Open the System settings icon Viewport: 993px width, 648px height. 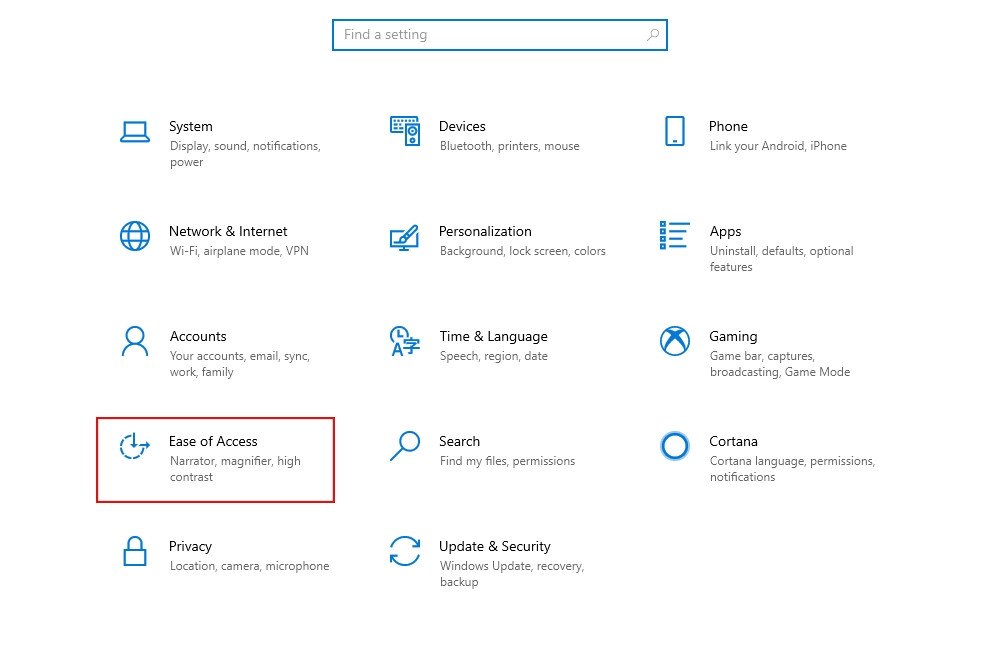tap(135, 131)
